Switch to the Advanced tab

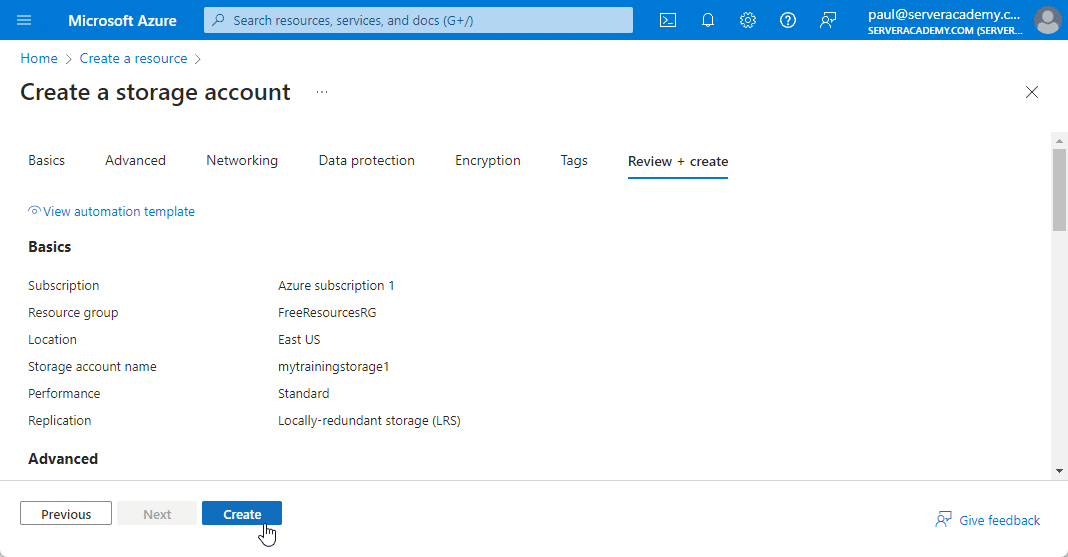(x=135, y=160)
